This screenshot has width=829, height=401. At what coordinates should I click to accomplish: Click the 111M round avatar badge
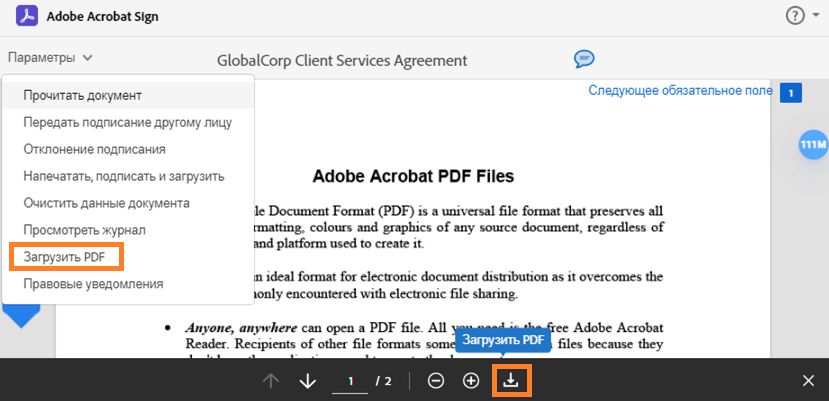[813, 144]
